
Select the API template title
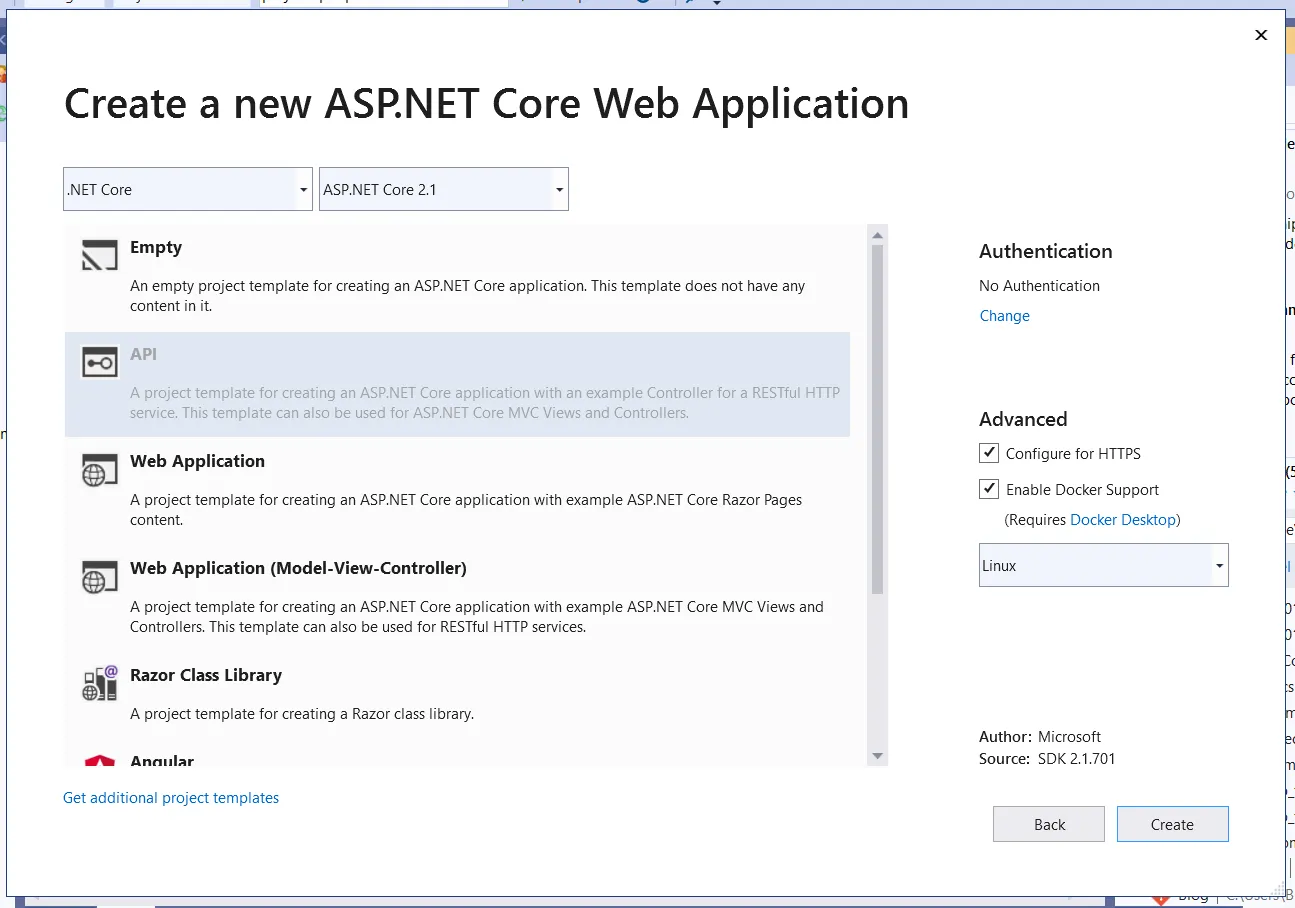[143, 354]
